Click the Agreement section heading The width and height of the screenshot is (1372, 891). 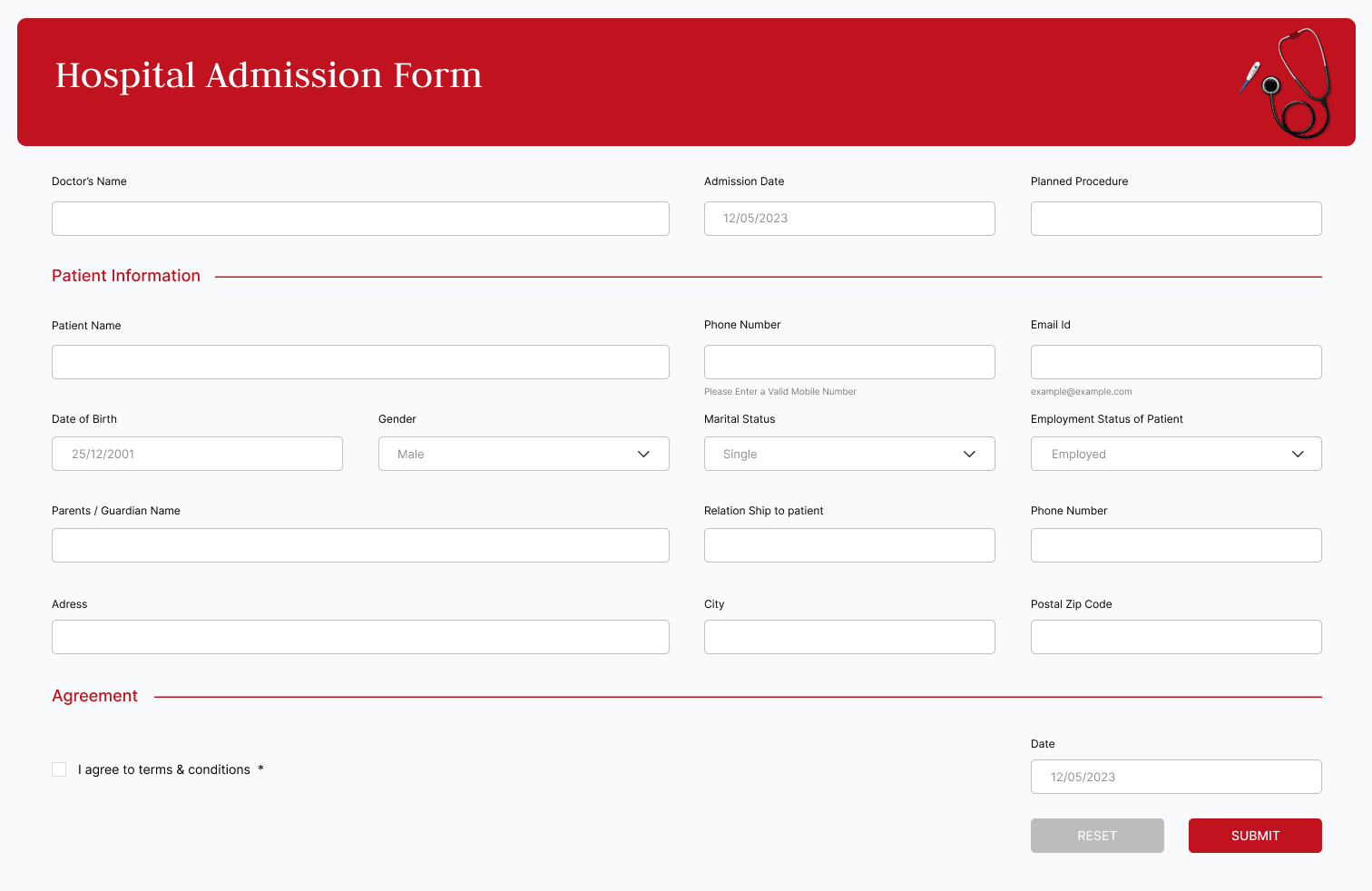tap(94, 696)
